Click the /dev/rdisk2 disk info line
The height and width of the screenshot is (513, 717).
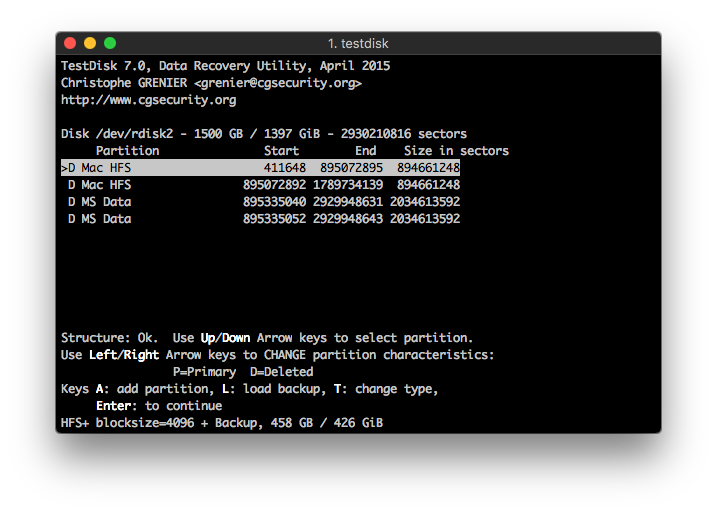click(x=264, y=134)
